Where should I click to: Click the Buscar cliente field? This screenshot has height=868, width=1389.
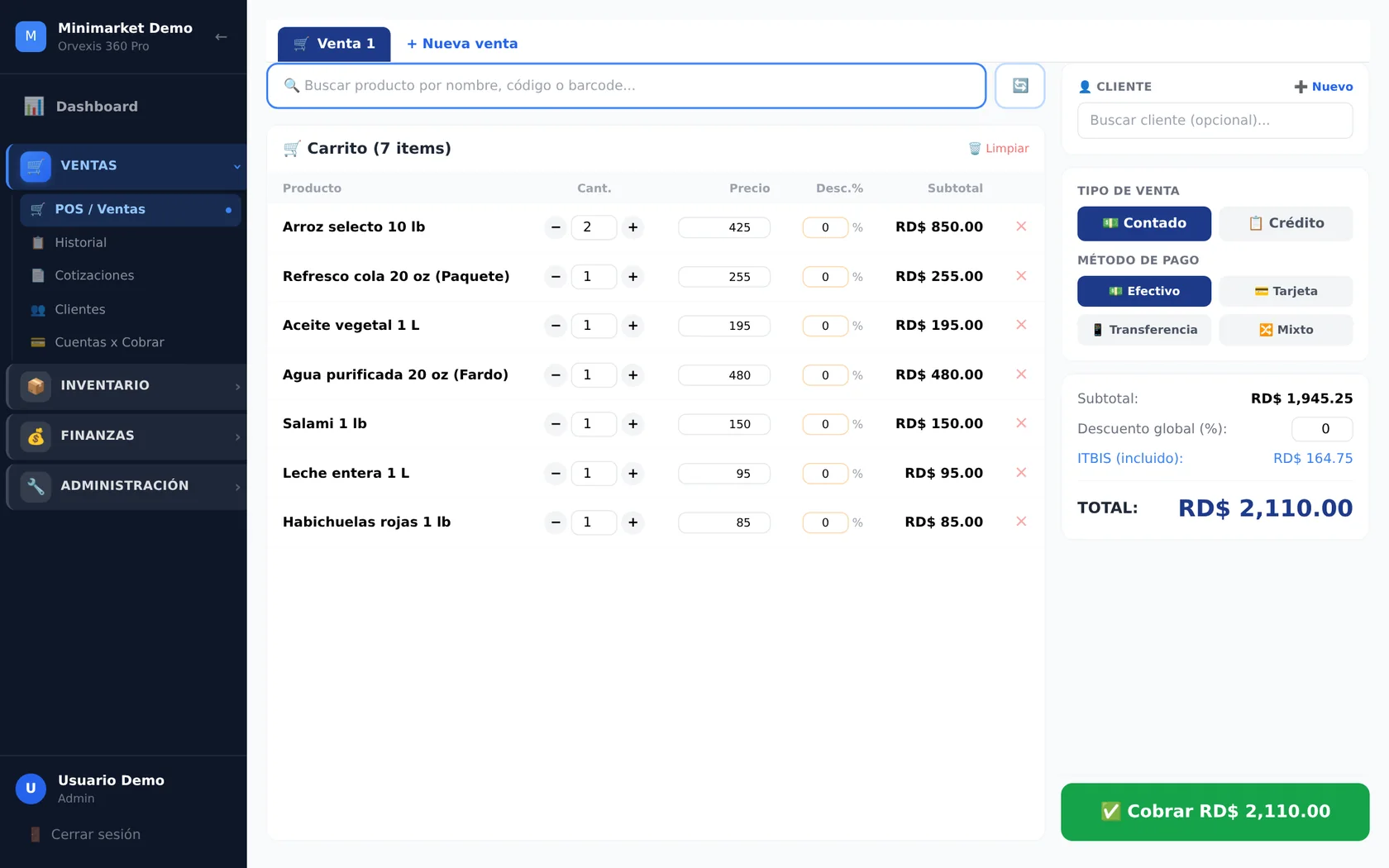coord(1215,121)
